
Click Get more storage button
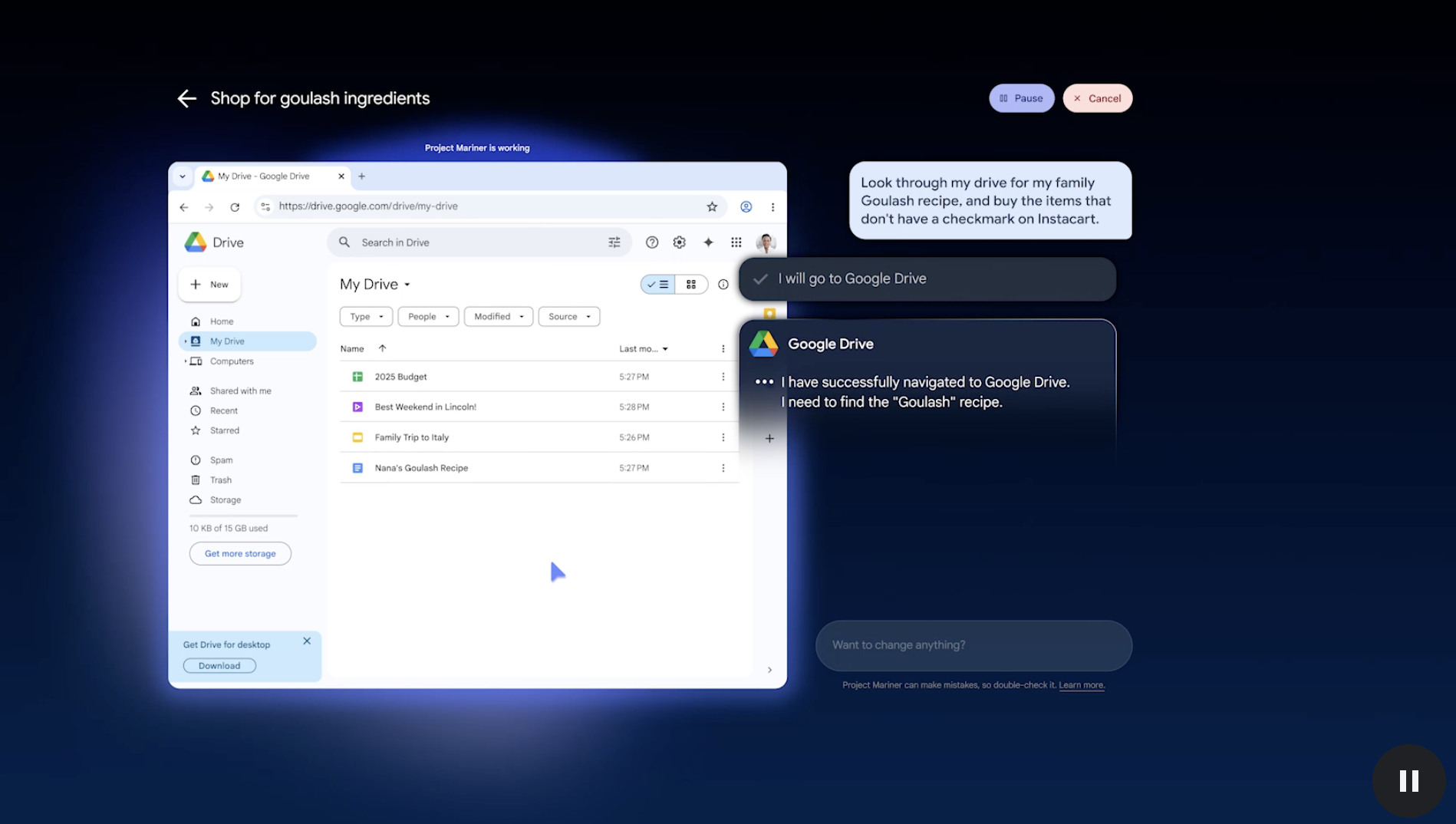(240, 554)
